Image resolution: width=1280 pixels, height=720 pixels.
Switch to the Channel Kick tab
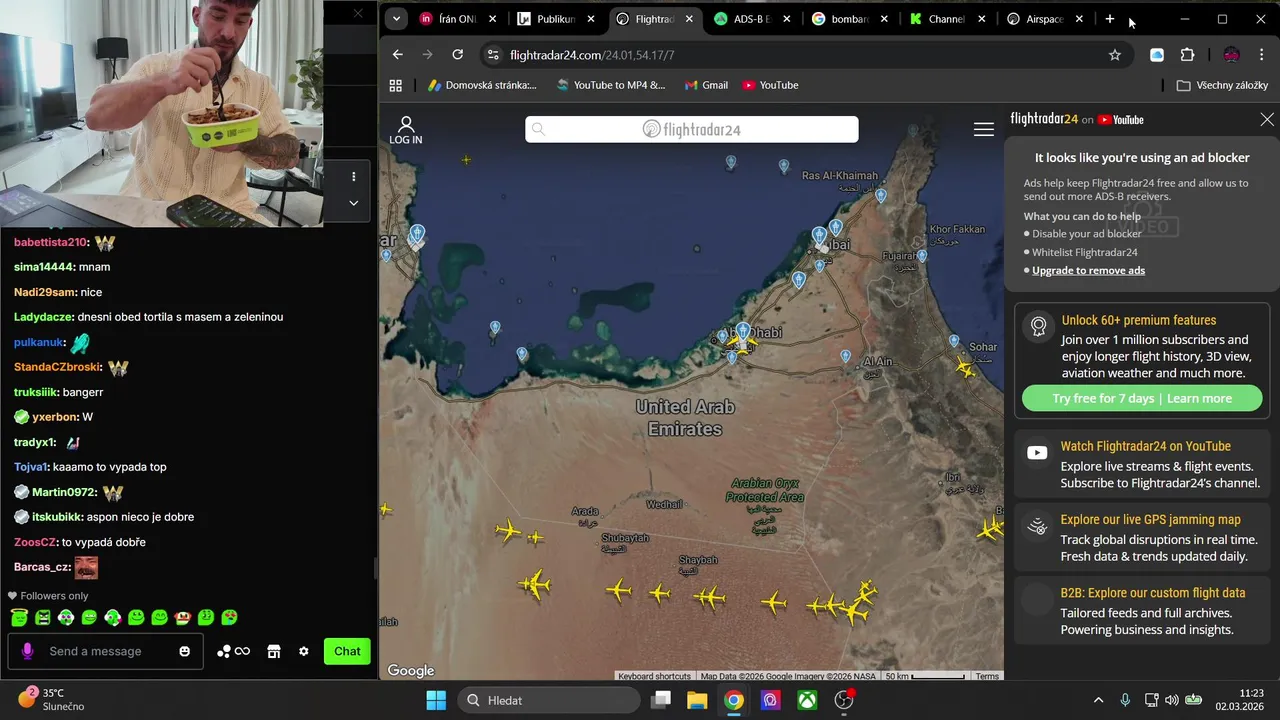pyautogui.click(x=948, y=19)
